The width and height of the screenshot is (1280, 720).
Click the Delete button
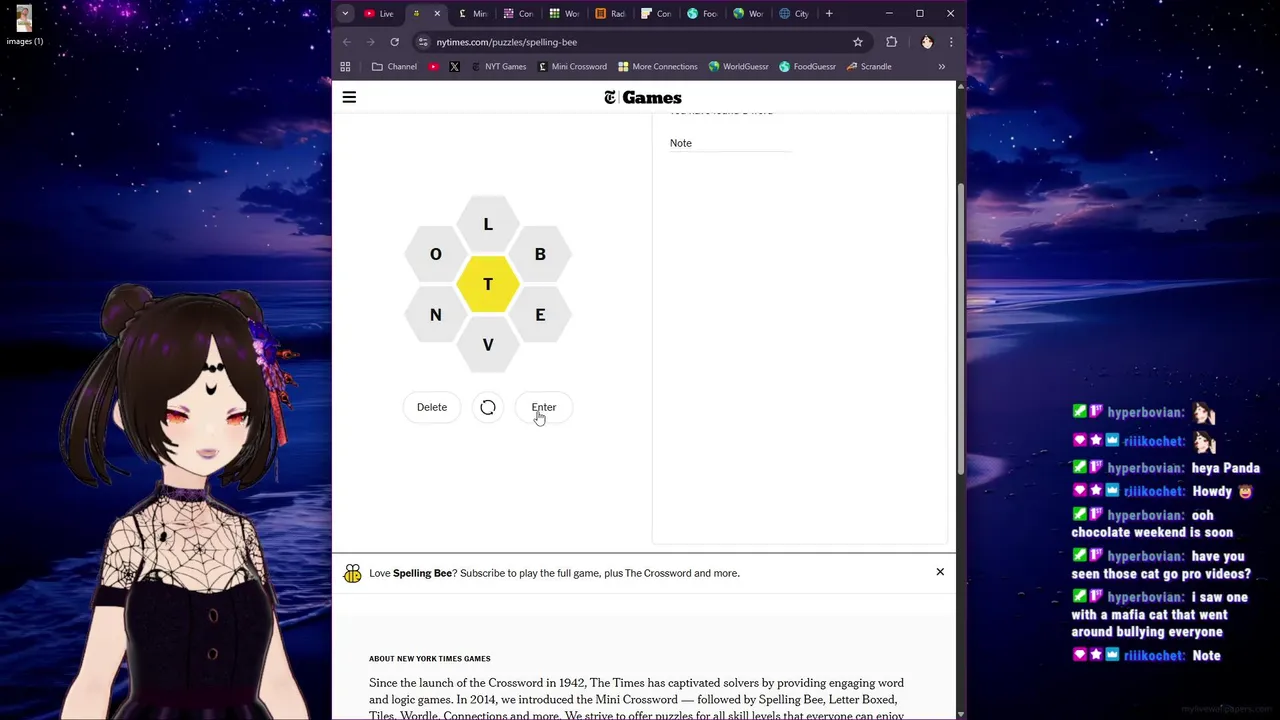432,407
